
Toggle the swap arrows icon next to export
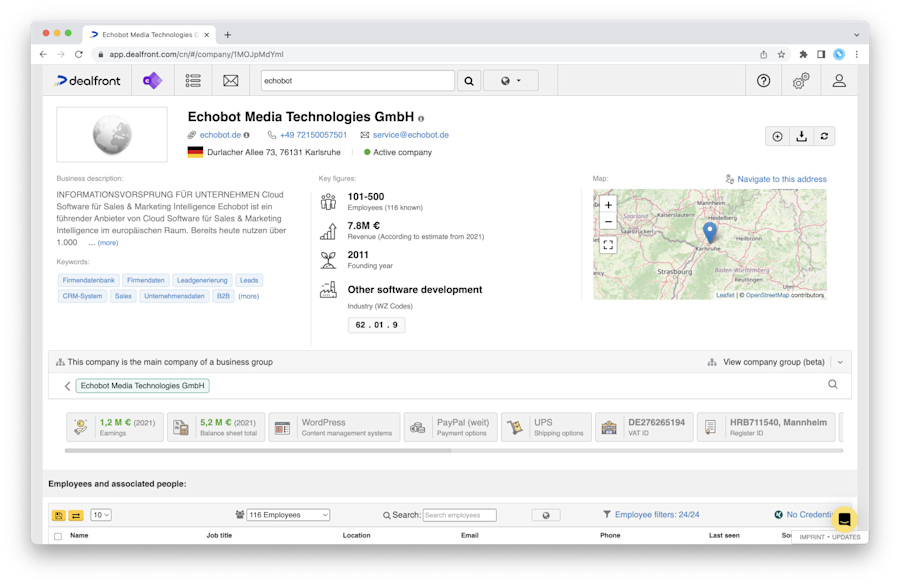76,513
